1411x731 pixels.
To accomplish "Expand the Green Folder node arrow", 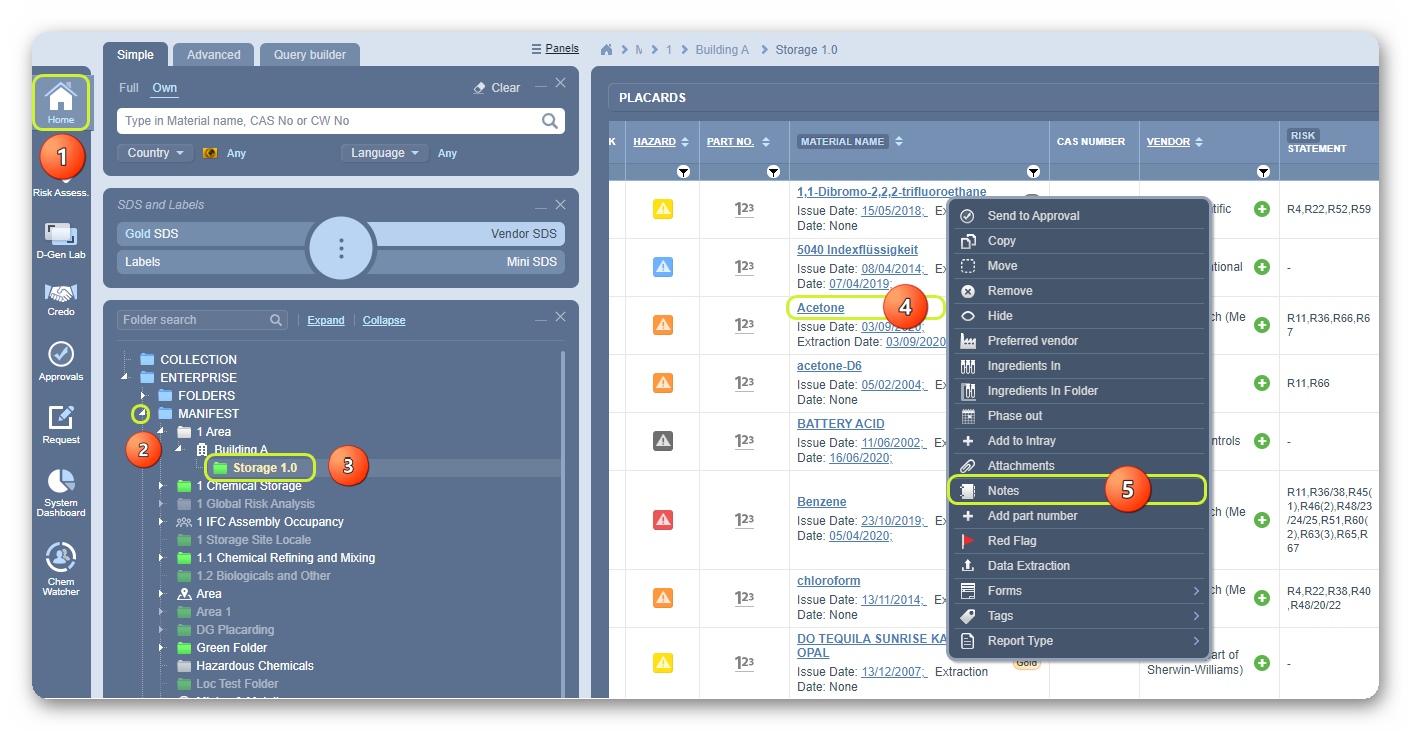I will click(x=161, y=648).
